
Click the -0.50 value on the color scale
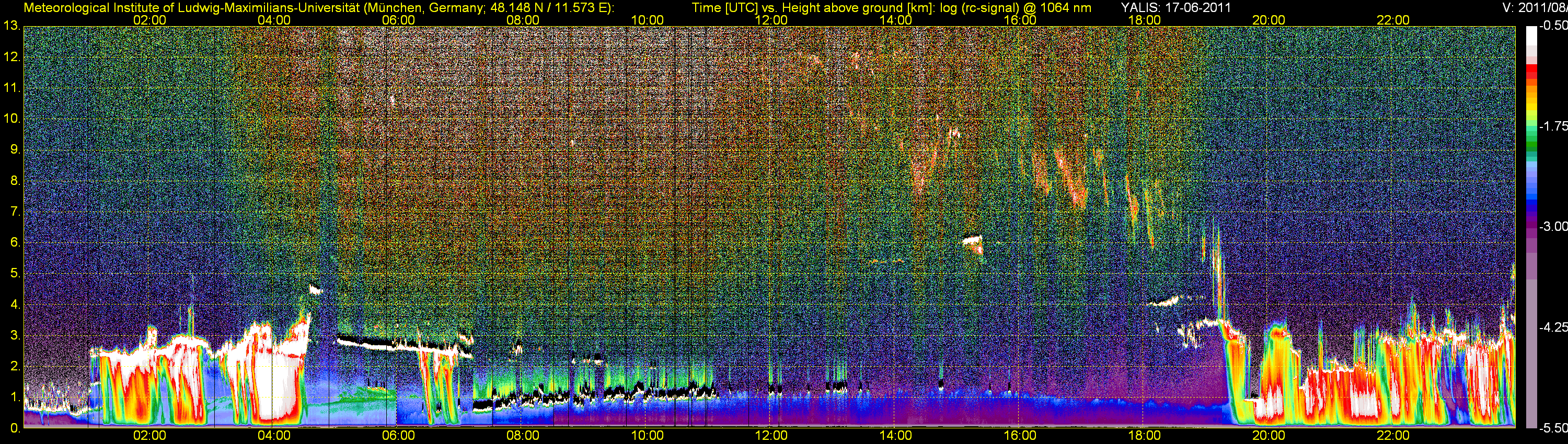point(1553,26)
